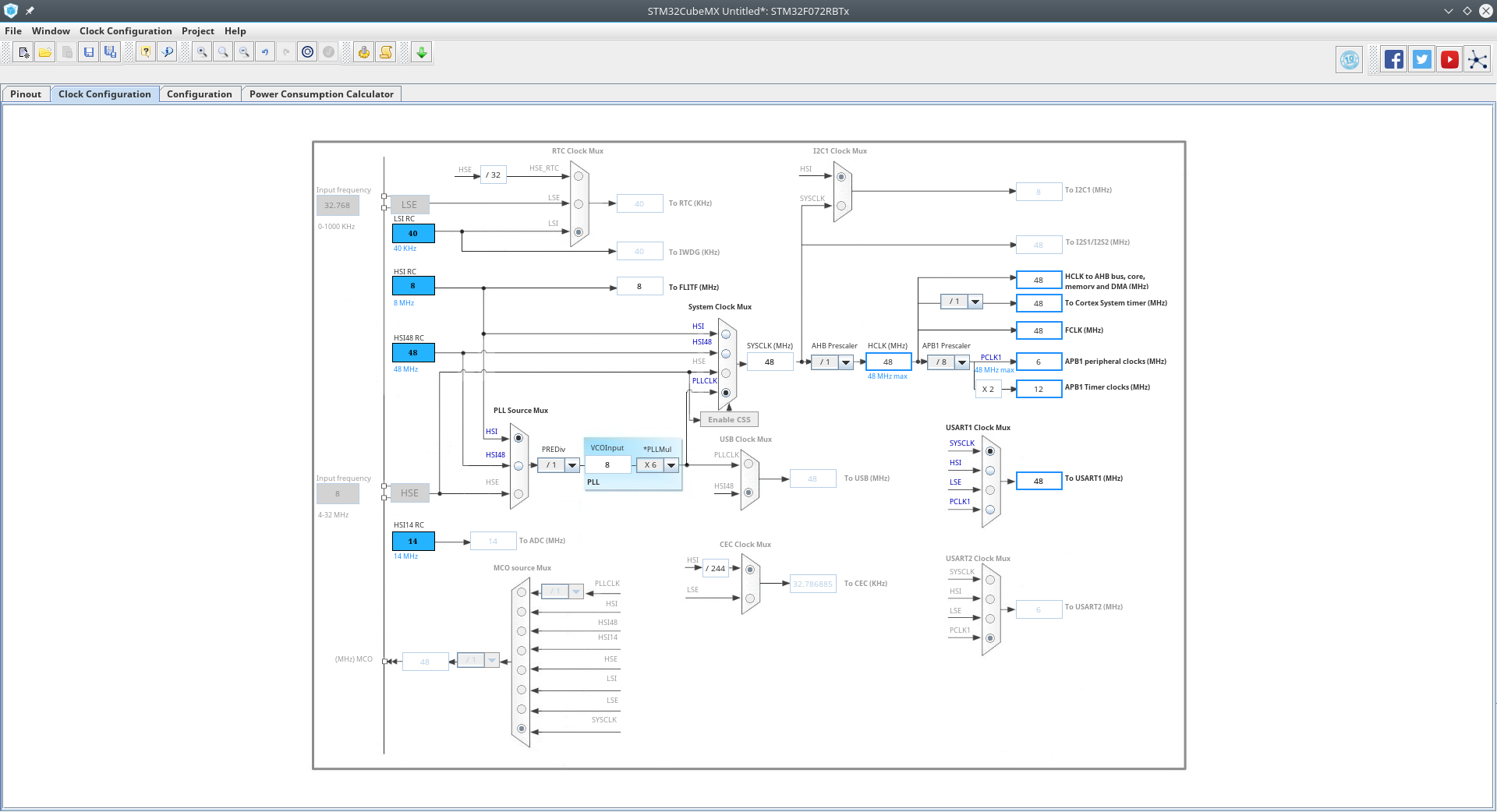This screenshot has width=1497, height=812.
Task: Open the ST 10 years badge icon
Action: pyautogui.click(x=1350, y=60)
